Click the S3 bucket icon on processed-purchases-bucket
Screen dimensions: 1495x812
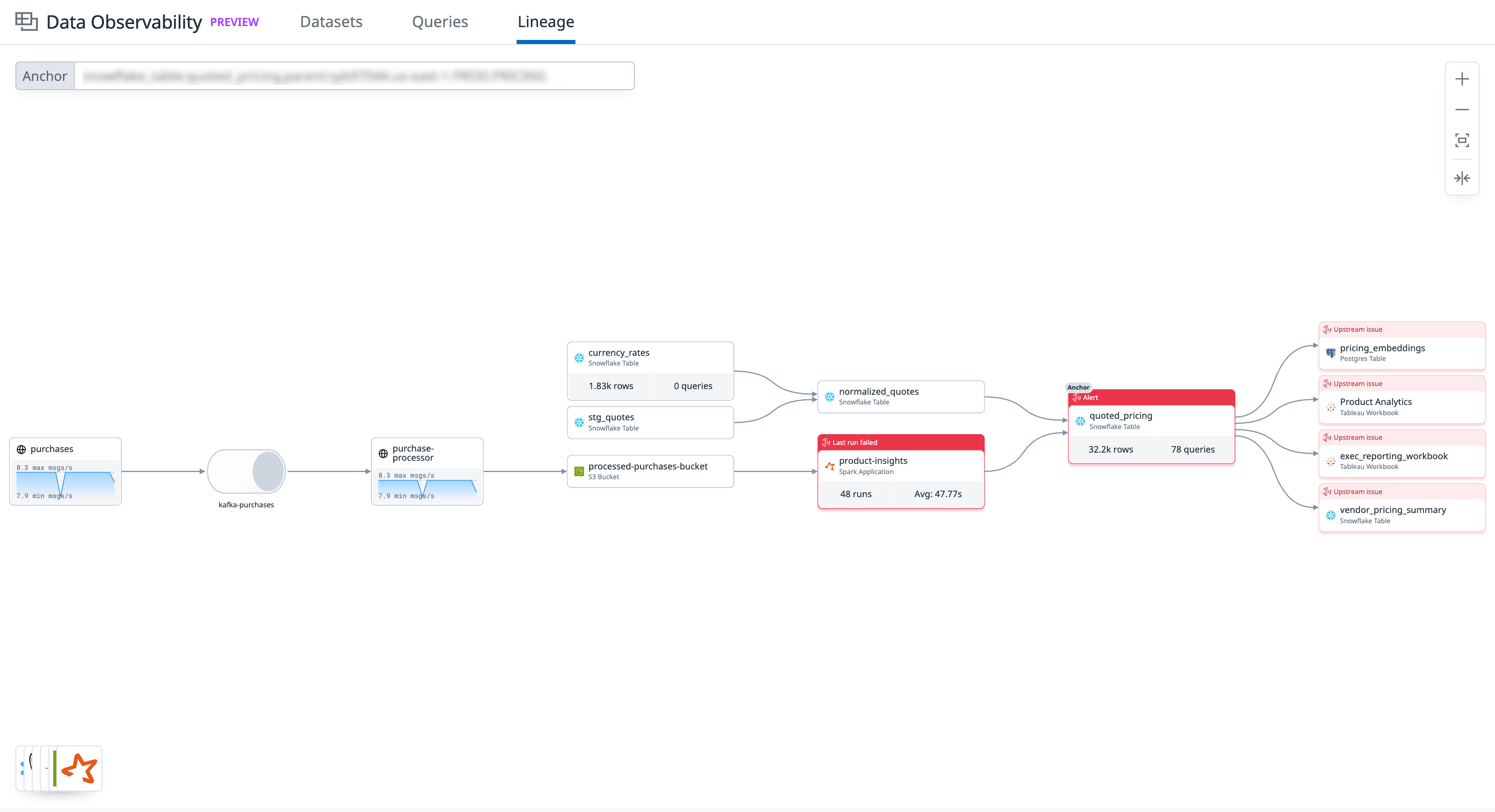579,471
